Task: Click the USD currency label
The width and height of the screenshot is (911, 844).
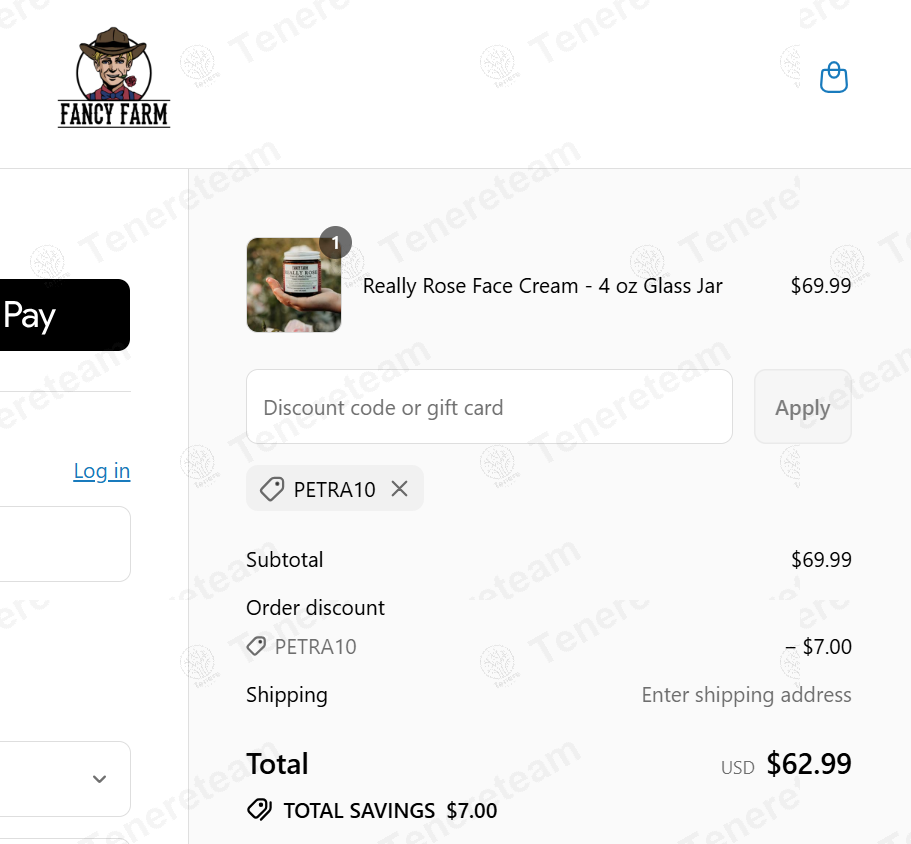Action: [737, 768]
